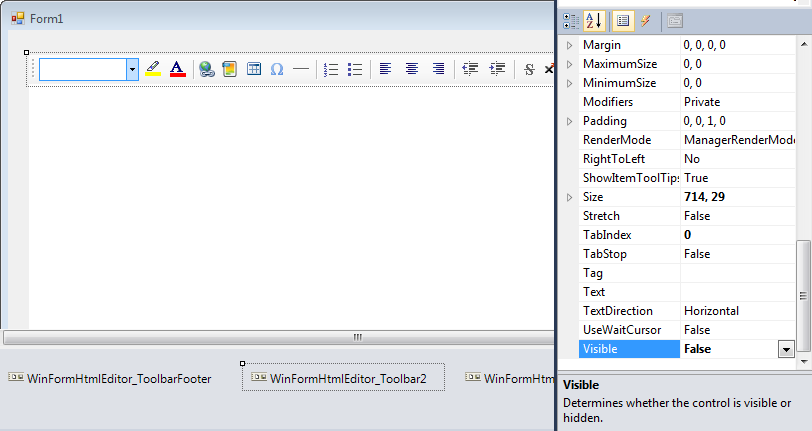
Task: Open the font combo box dropdown arrow
Action: click(132, 69)
